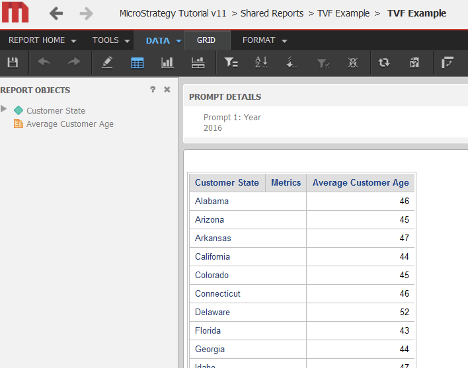Go back with the left arrow

(x=56, y=14)
